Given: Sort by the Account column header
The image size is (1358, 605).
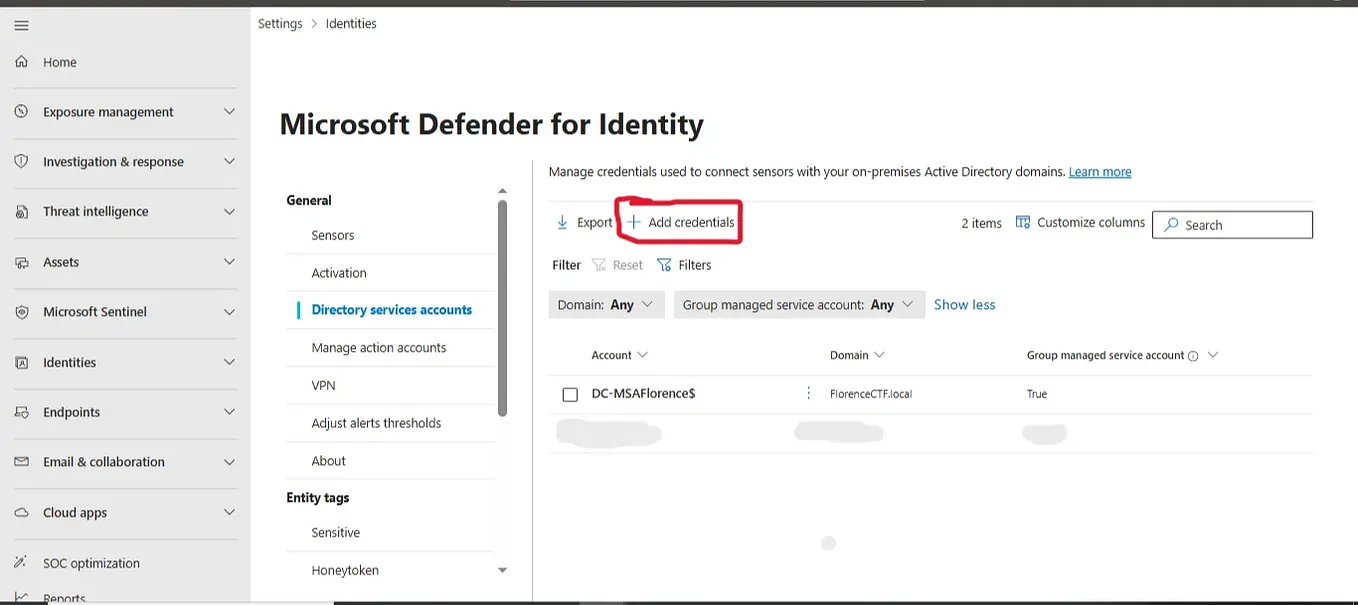Looking at the screenshot, I should pyautogui.click(x=620, y=355).
